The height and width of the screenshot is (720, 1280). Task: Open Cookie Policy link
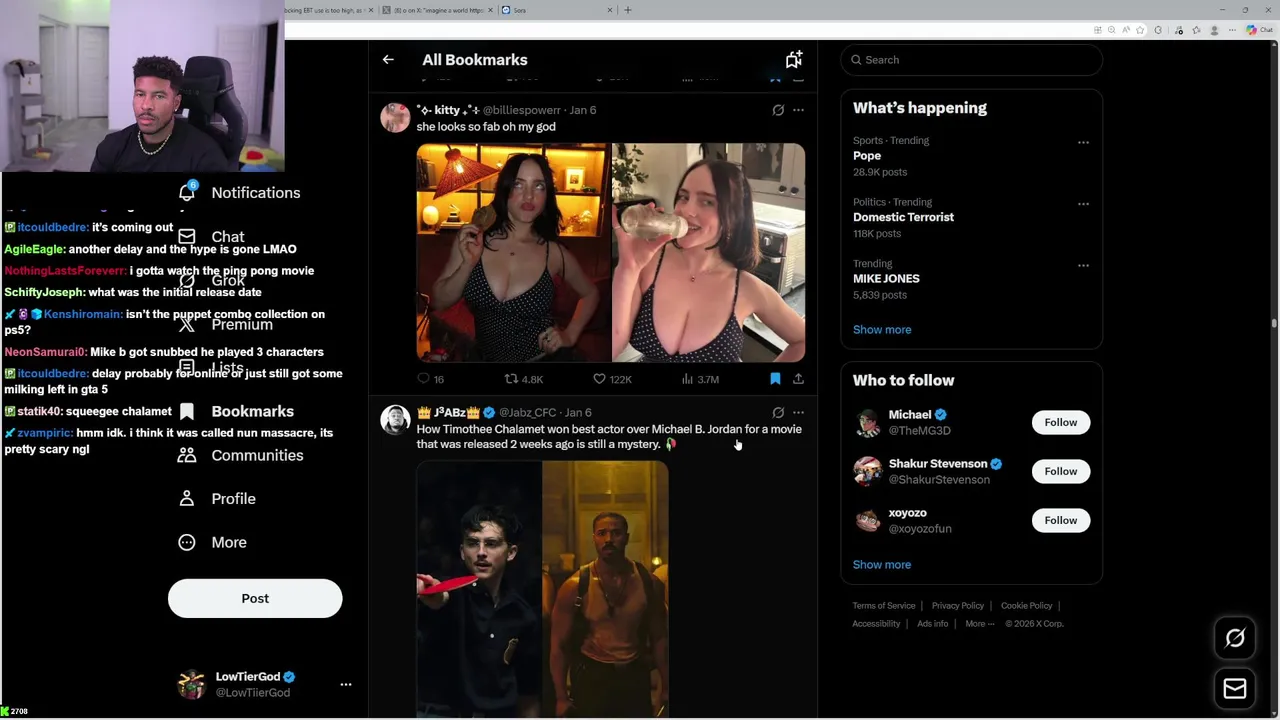coord(1027,606)
